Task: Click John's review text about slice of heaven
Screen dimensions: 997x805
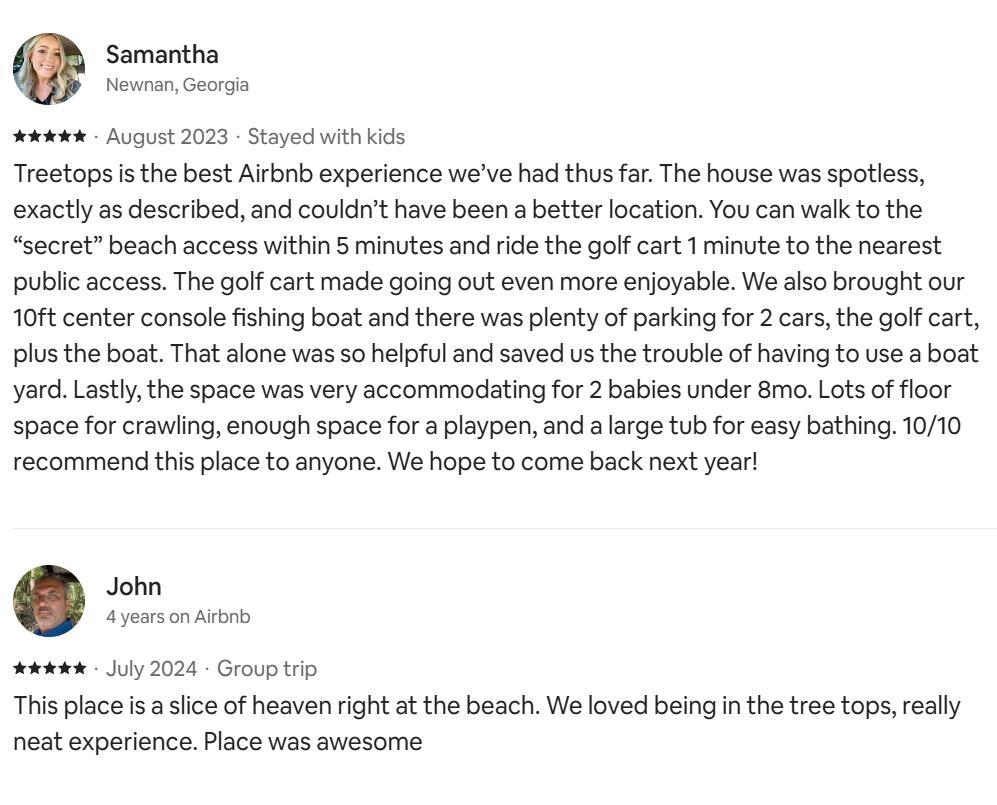Action: pyautogui.click(x=487, y=724)
